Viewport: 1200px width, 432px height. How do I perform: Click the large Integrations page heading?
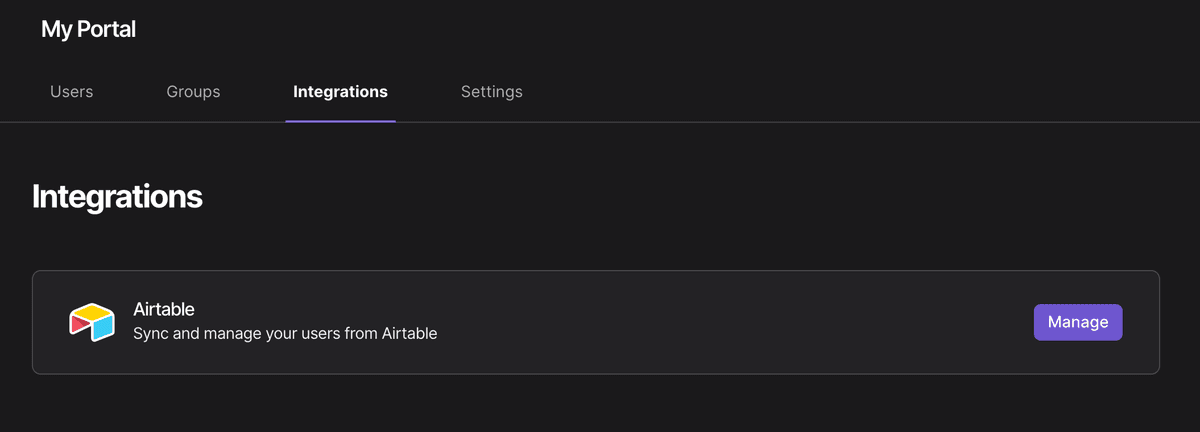[117, 196]
